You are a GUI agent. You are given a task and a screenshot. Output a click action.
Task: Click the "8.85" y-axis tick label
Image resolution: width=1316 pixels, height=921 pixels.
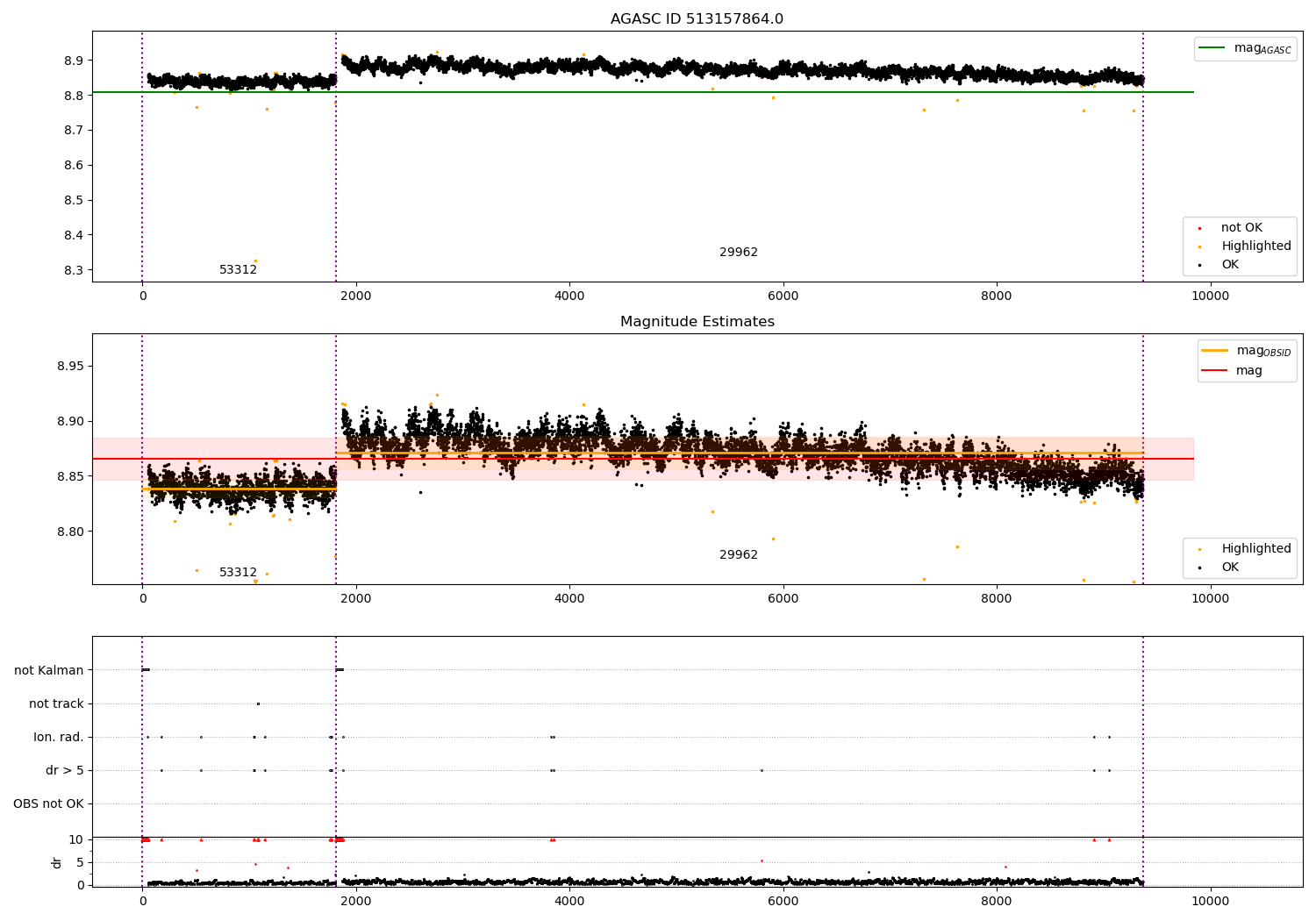coord(70,477)
